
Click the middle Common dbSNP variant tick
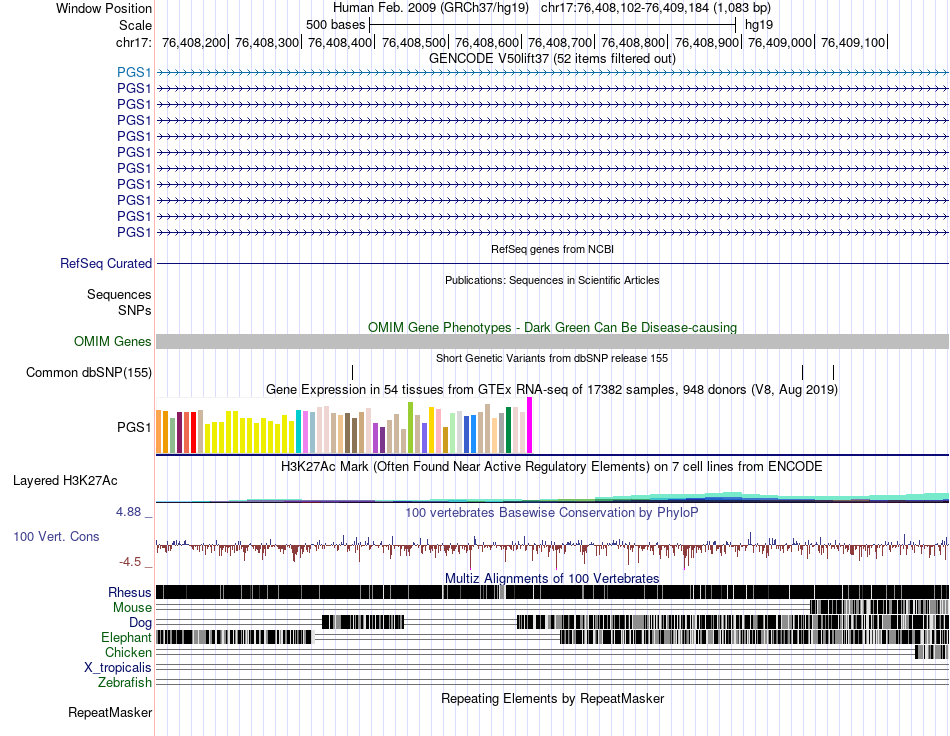pos(803,373)
